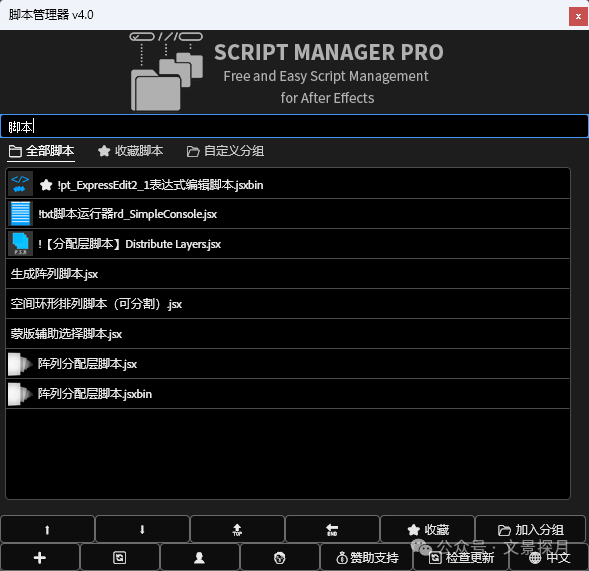
Task: Select the 全部脚本 tab
Action: (x=41, y=151)
